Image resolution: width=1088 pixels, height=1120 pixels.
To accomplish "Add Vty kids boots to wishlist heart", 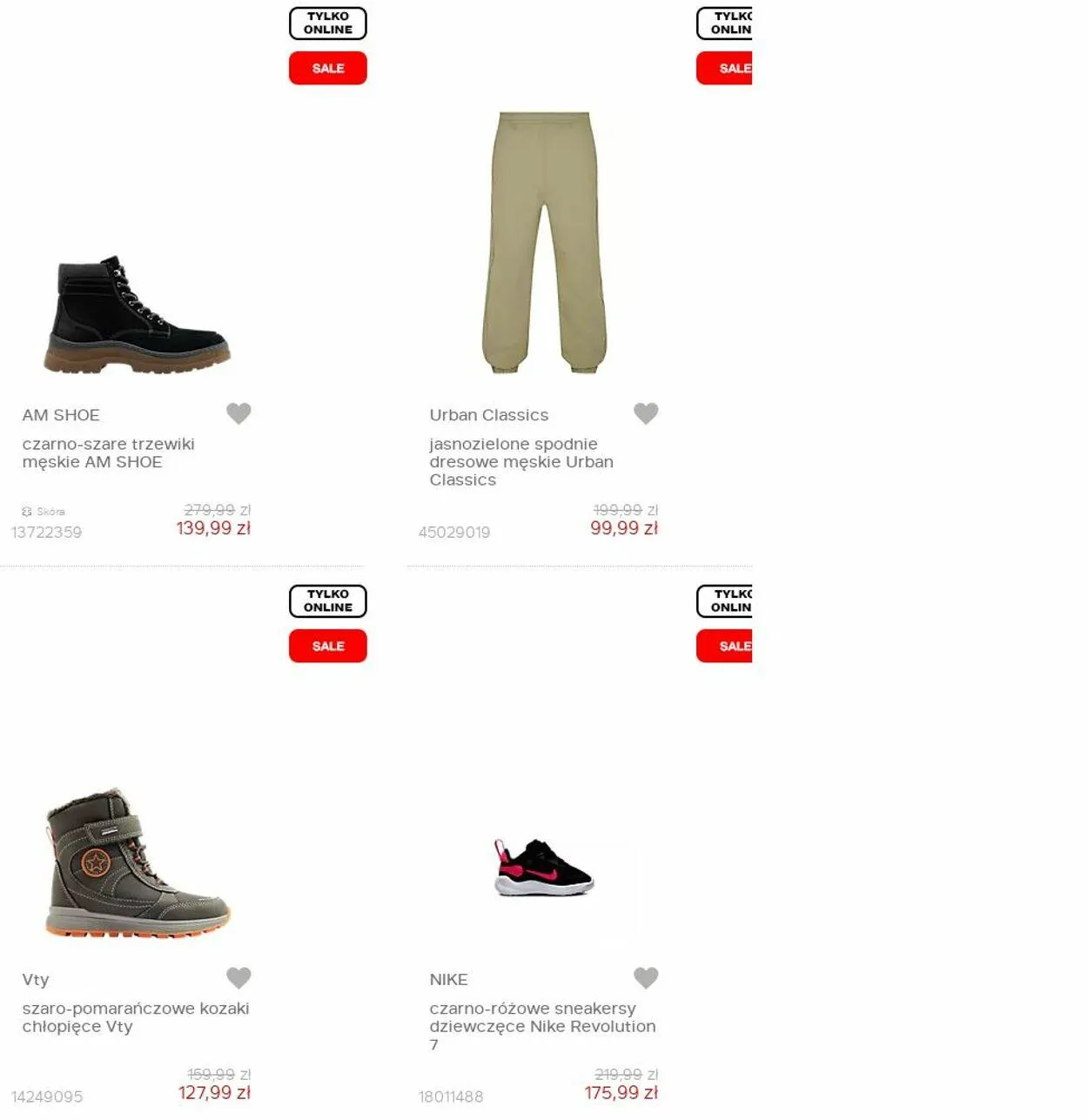I will tap(238, 978).
